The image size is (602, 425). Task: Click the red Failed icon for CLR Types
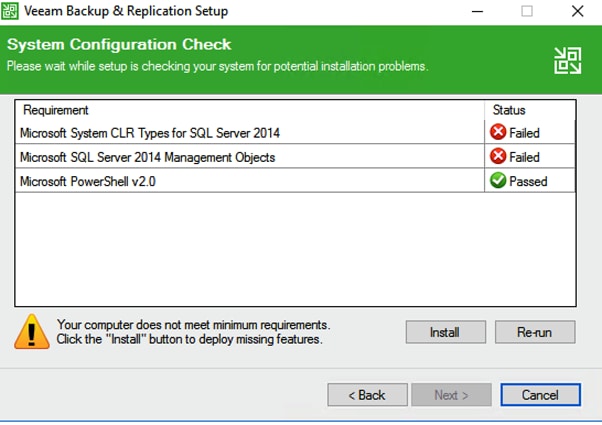pyautogui.click(x=498, y=132)
